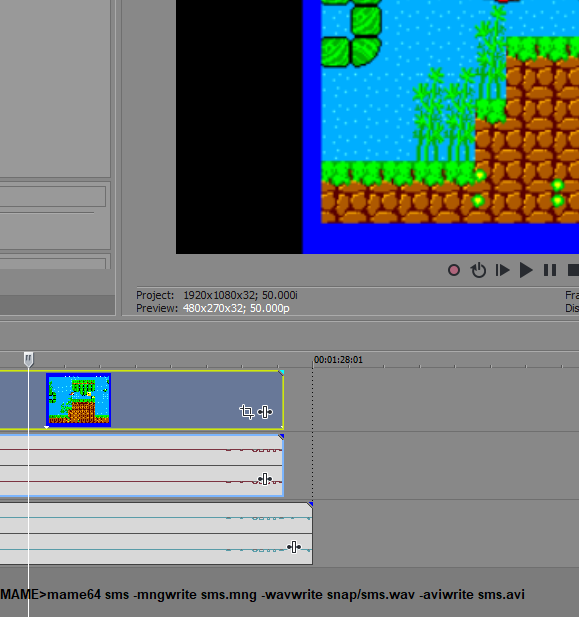Select the middle audio event on the timeline
The image size is (579, 617).
(x=142, y=466)
